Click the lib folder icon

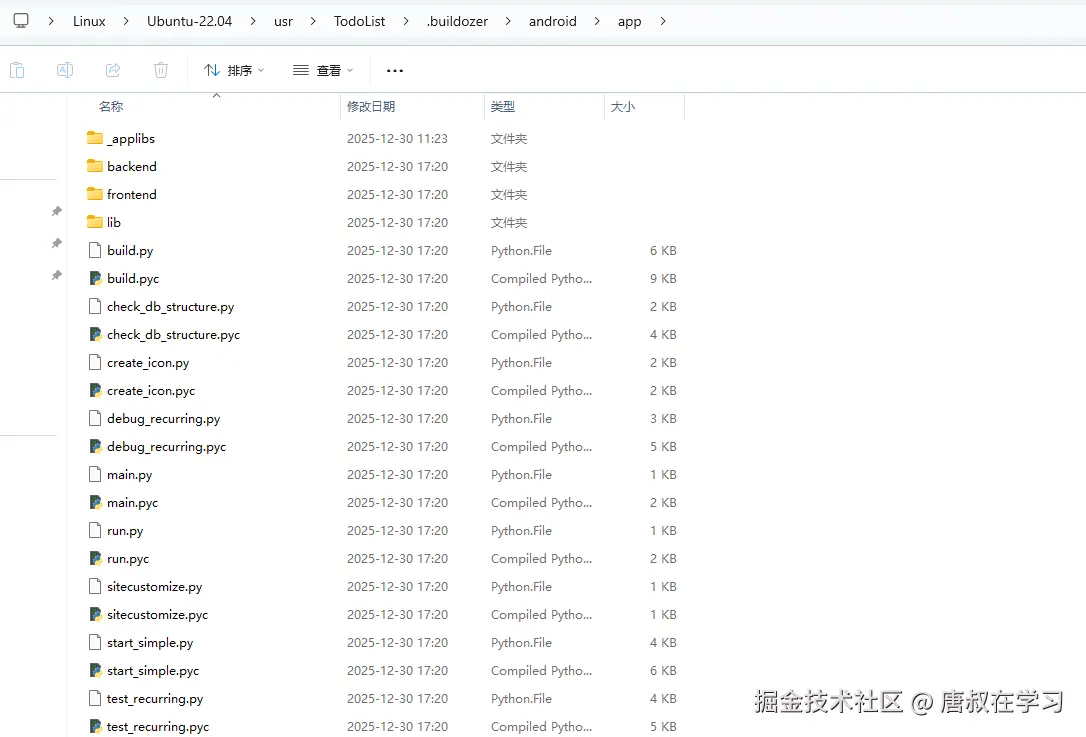point(95,222)
